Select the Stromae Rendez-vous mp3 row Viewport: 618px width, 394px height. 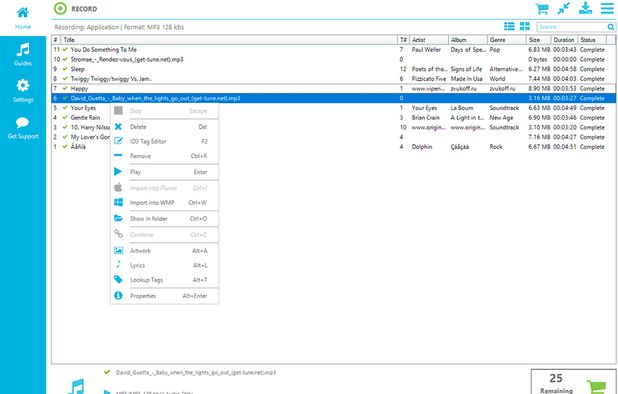[333, 59]
